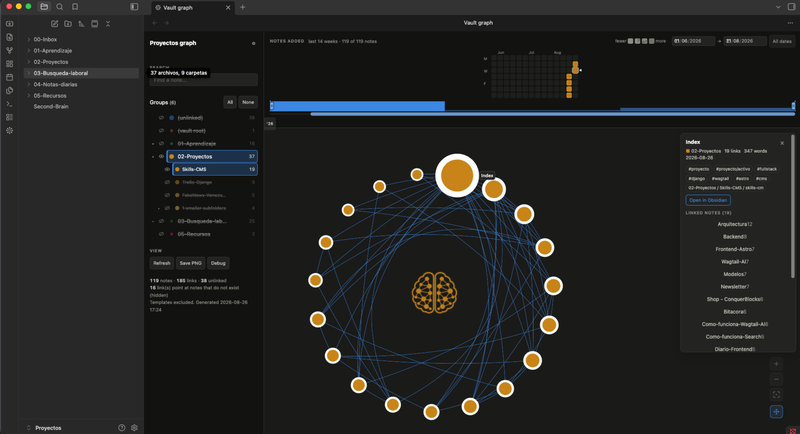This screenshot has height=434, width=800.
Task: Zoom in with the plus icon on the graph
Action: click(x=776, y=364)
